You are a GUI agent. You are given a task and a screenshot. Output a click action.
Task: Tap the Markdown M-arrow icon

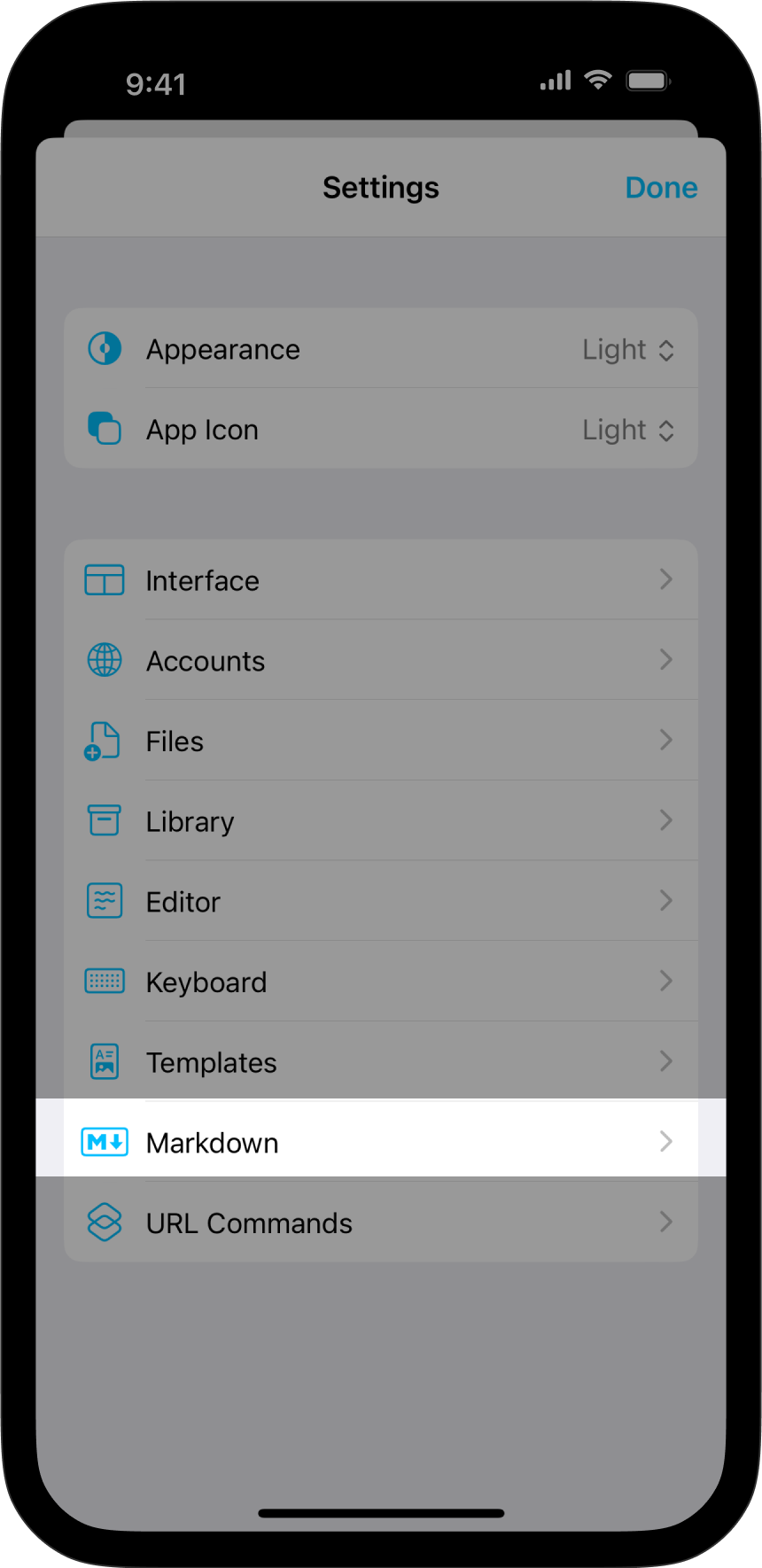(105, 1142)
